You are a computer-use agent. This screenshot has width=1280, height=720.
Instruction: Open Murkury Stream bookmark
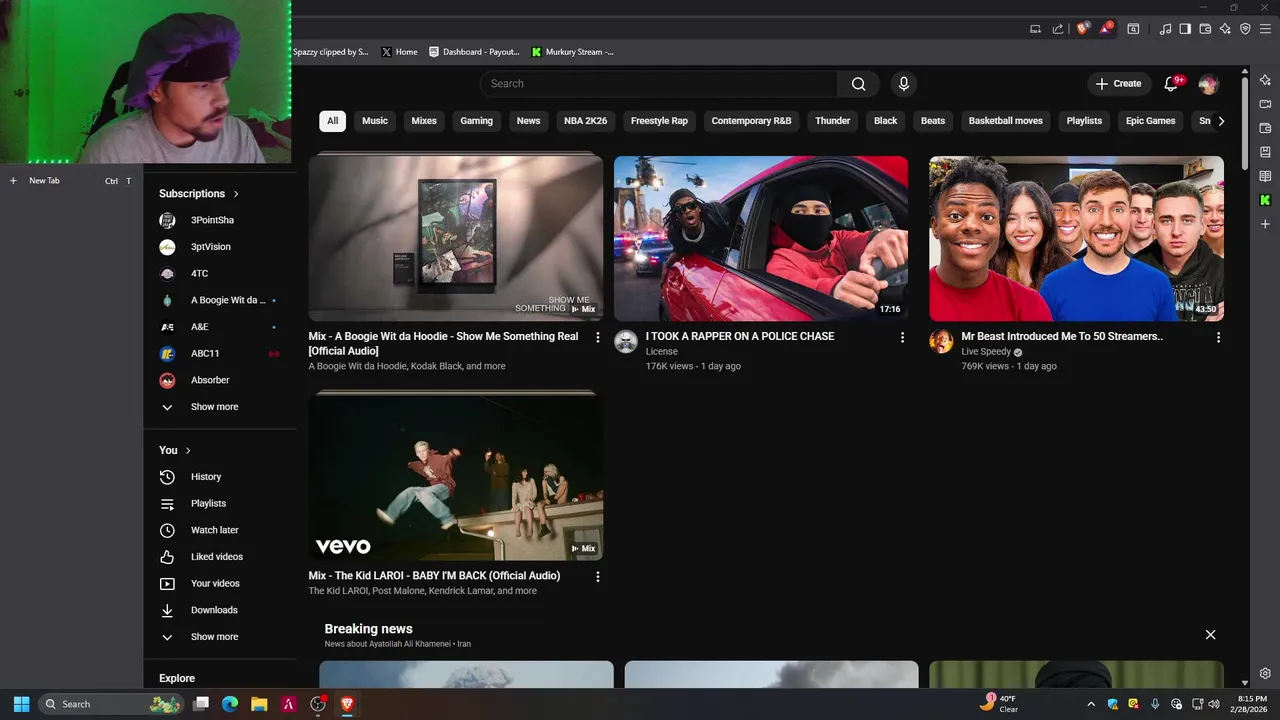[x=573, y=52]
